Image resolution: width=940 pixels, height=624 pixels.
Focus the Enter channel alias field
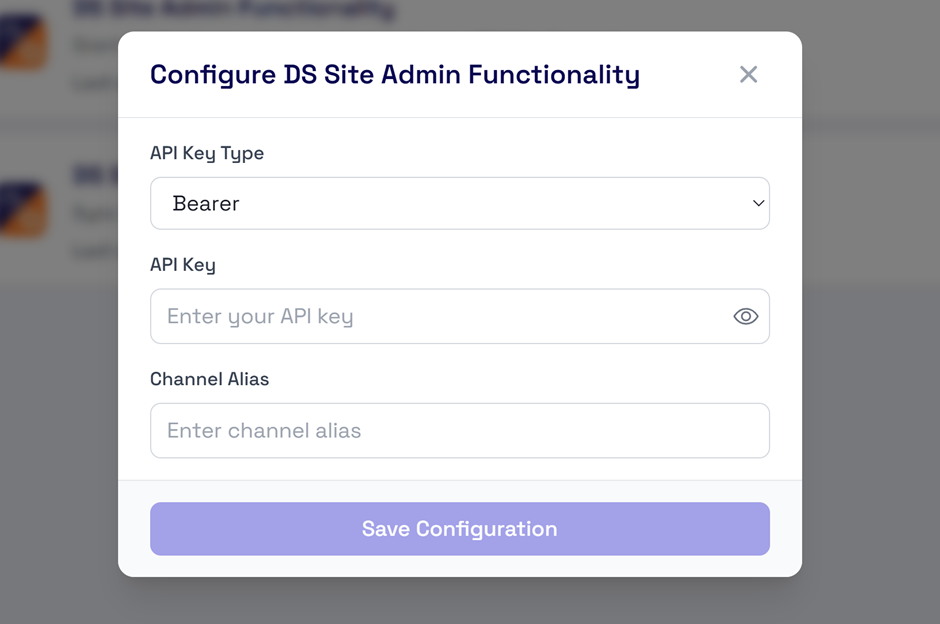(x=460, y=430)
